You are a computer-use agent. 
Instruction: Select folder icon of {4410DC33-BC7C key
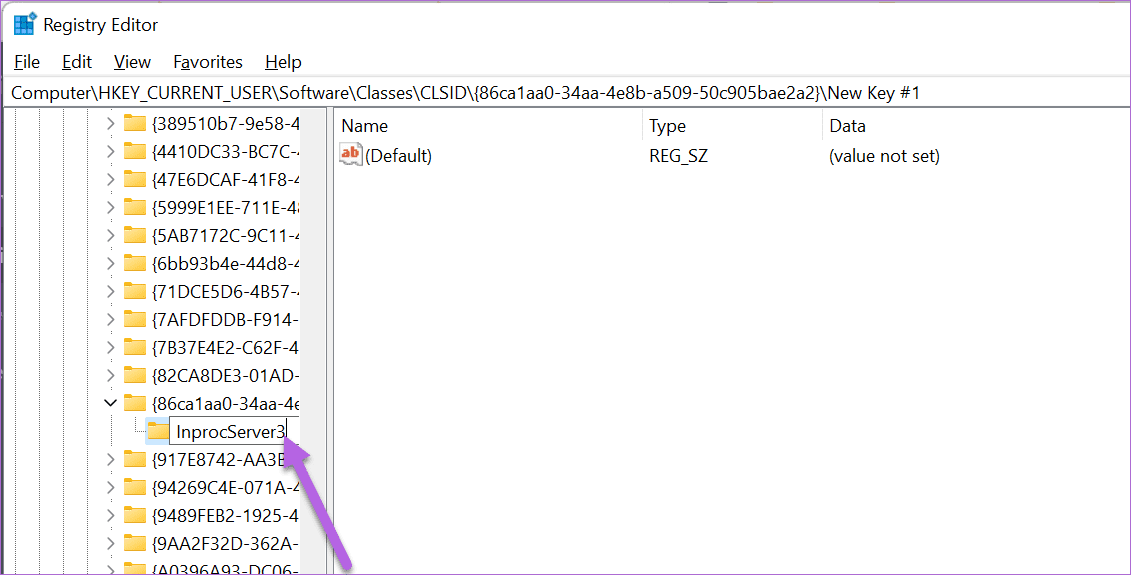135,151
